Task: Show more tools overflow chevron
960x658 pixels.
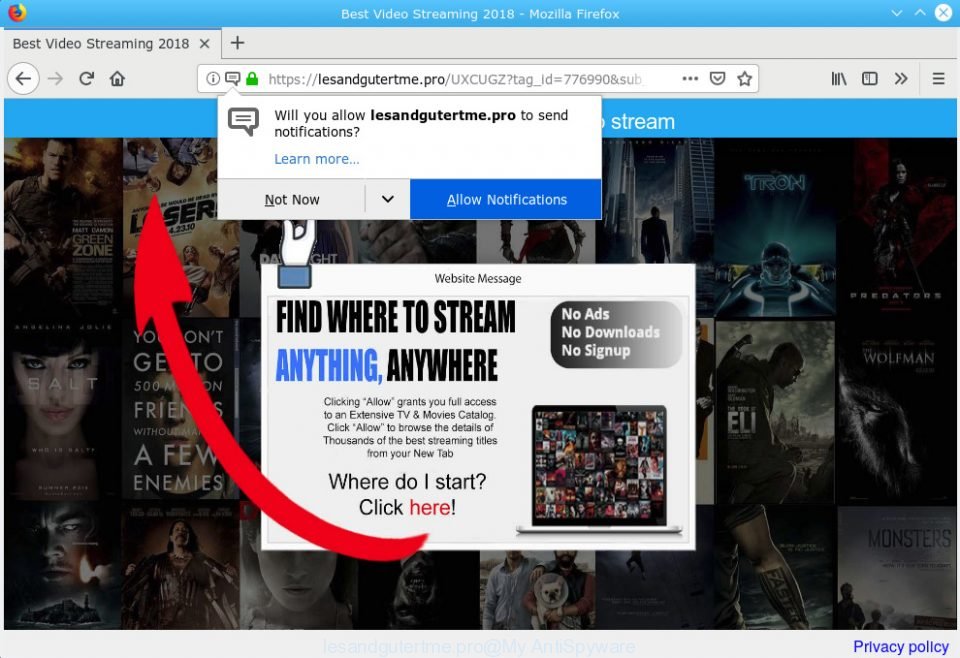Action: [x=901, y=78]
